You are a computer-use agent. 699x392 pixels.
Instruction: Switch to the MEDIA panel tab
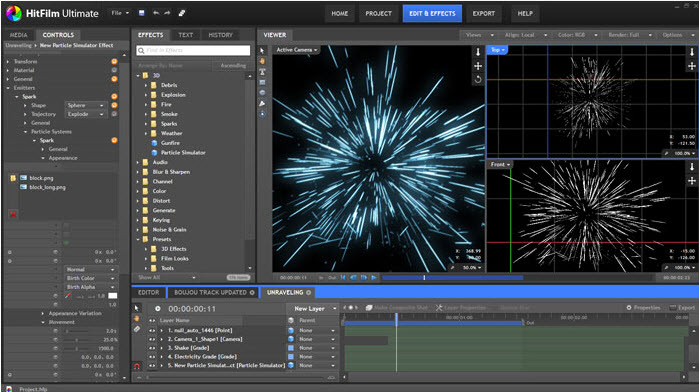[x=19, y=35]
